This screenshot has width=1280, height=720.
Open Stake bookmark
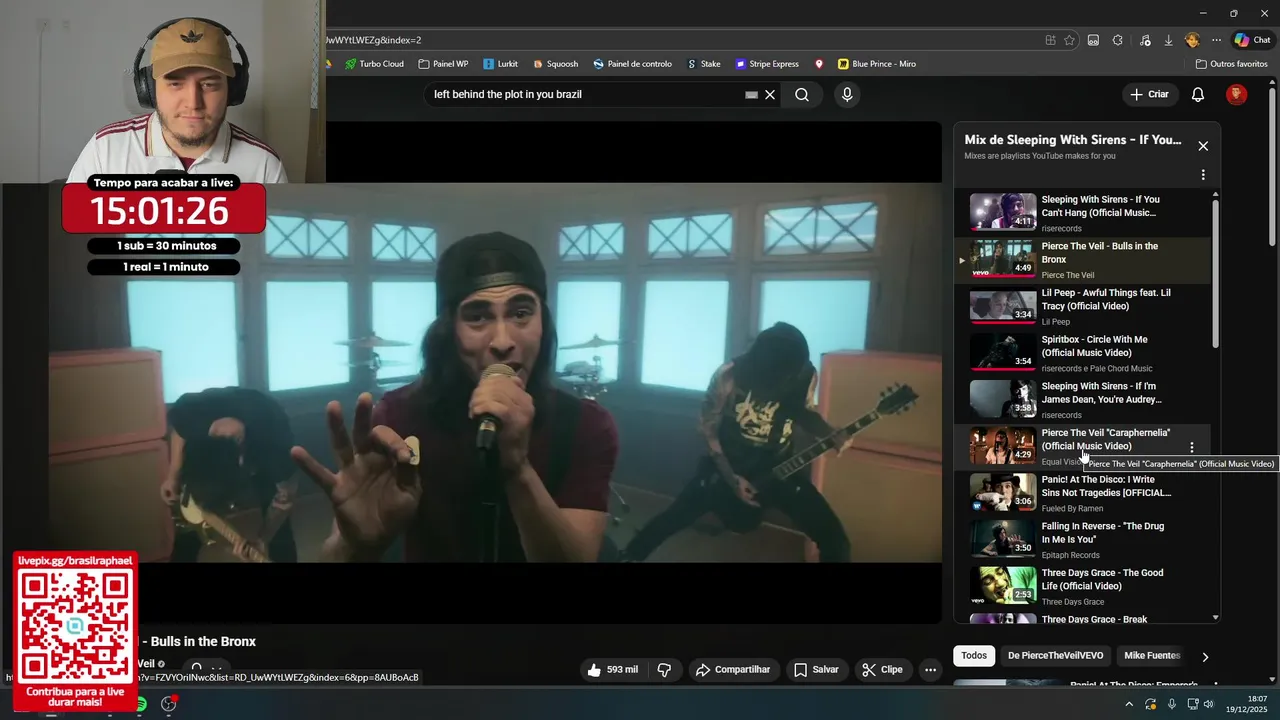pyautogui.click(x=704, y=64)
